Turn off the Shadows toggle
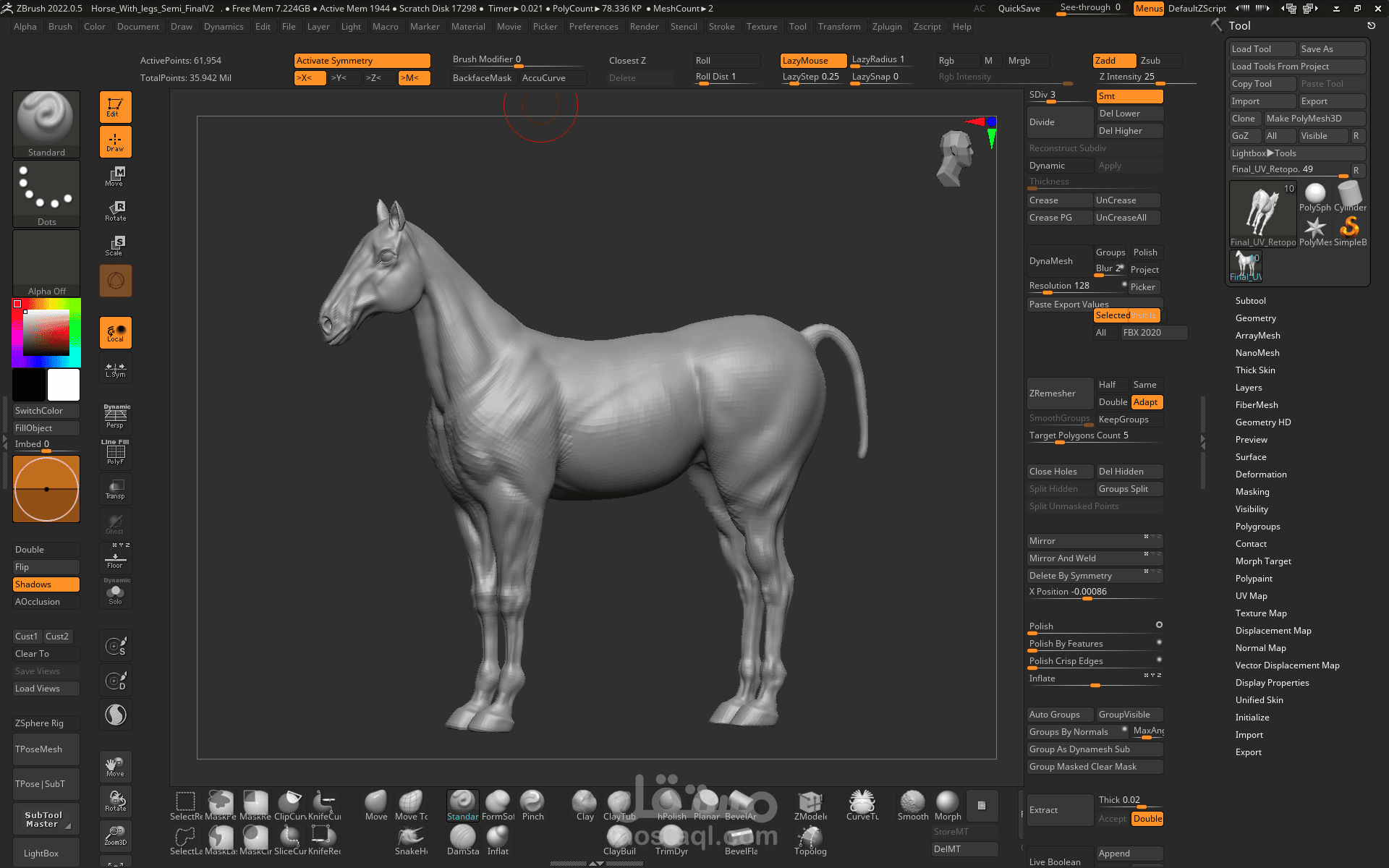 [x=46, y=584]
